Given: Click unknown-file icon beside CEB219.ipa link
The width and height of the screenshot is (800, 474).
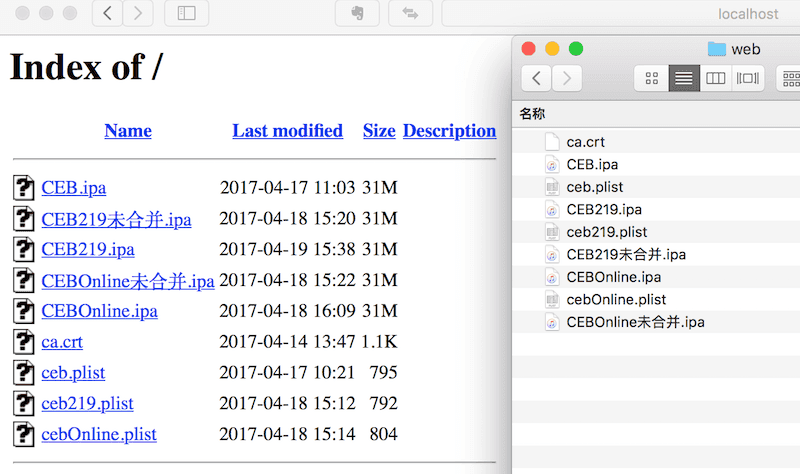Looking at the screenshot, I should (23, 250).
